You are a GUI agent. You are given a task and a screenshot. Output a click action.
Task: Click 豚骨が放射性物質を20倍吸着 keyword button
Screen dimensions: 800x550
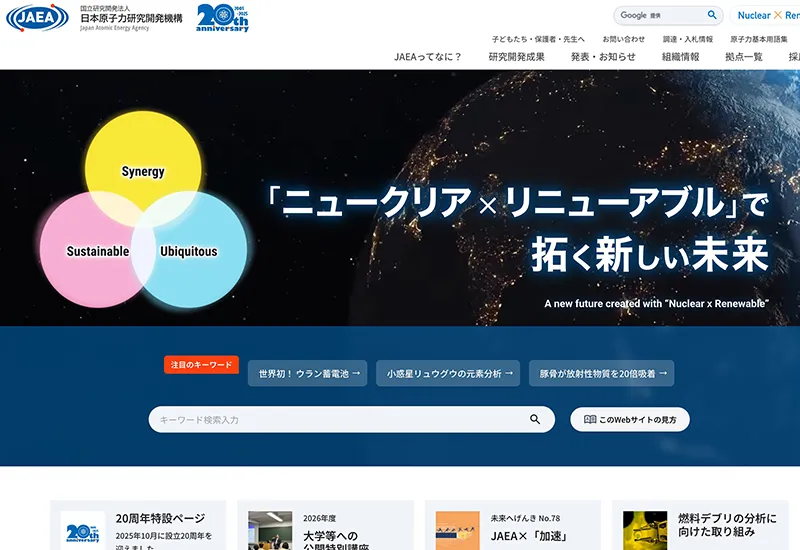click(602, 373)
